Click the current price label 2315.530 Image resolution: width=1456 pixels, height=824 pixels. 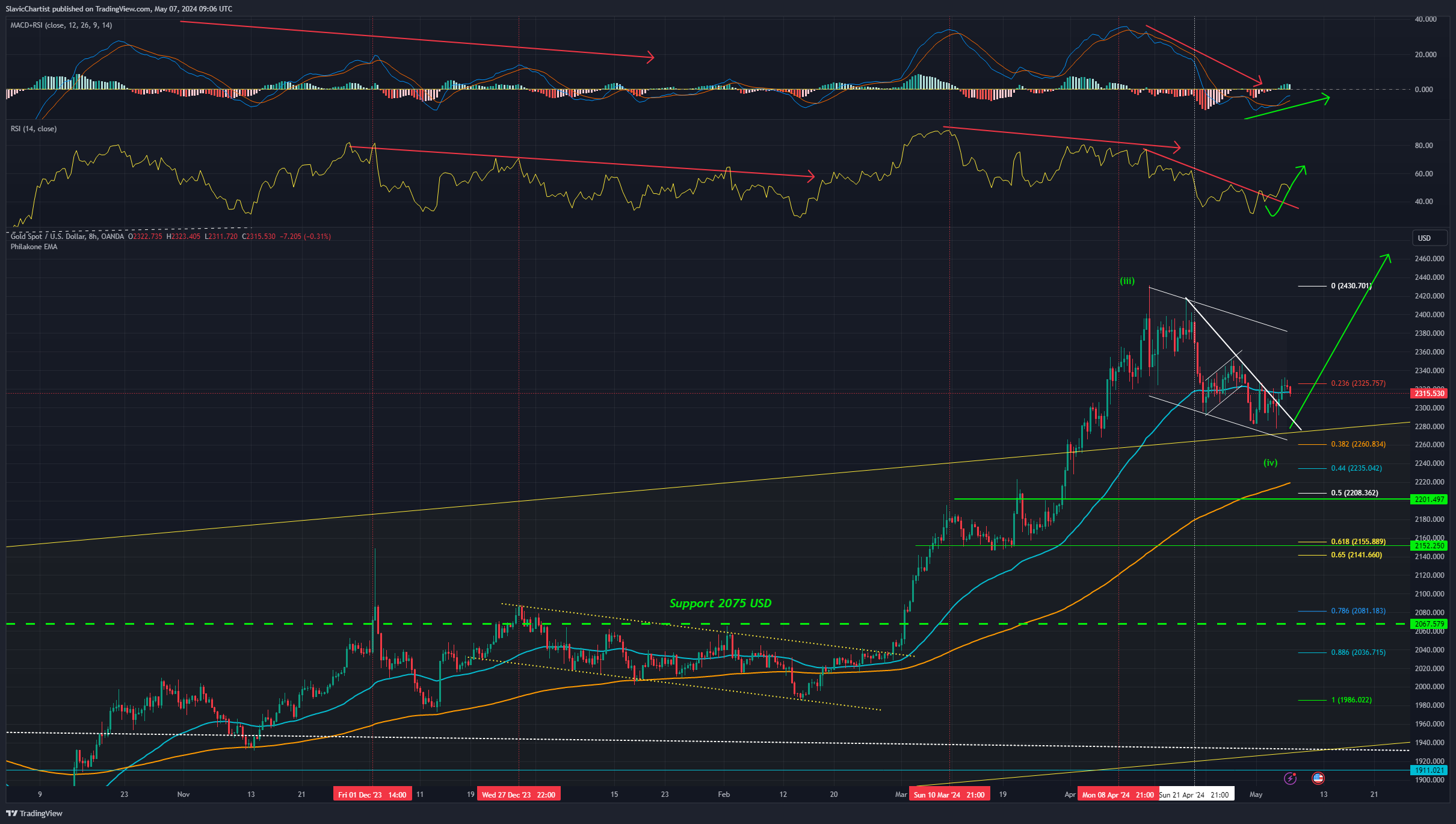click(x=1429, y=394)
